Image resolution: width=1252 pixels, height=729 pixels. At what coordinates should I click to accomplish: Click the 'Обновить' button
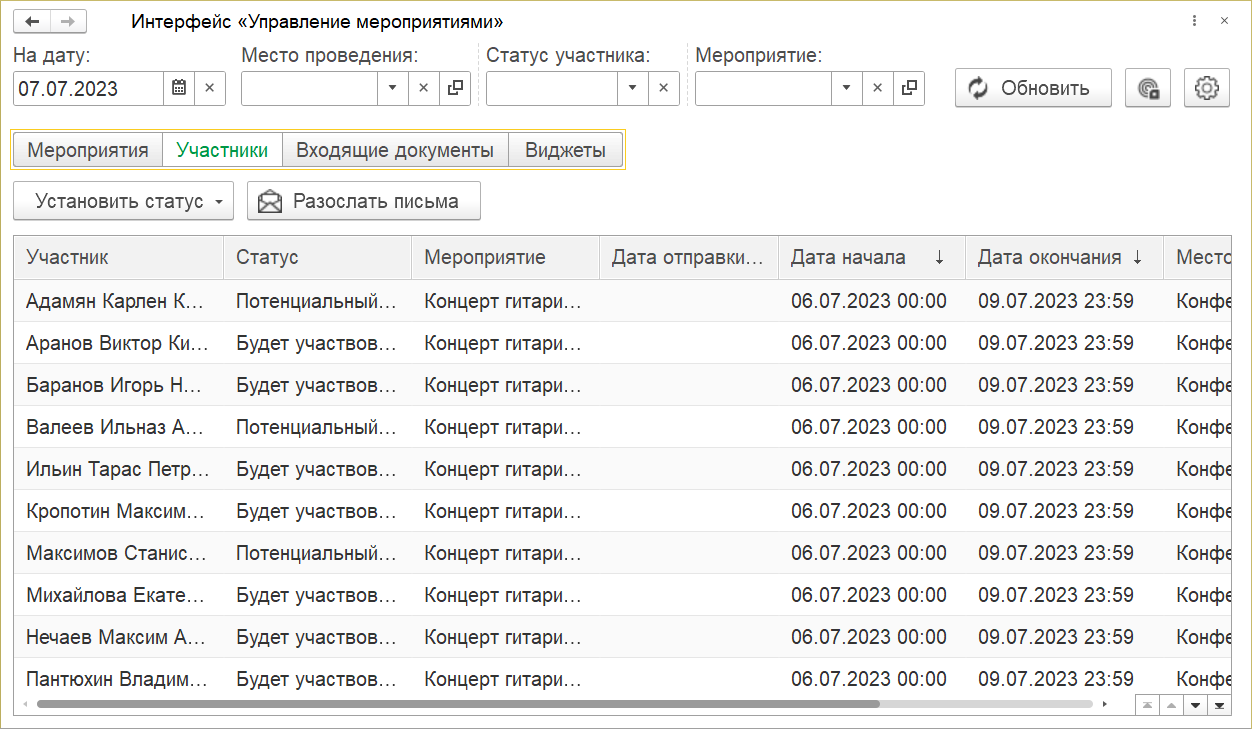pyautogui.click(x=1033, y=88)
